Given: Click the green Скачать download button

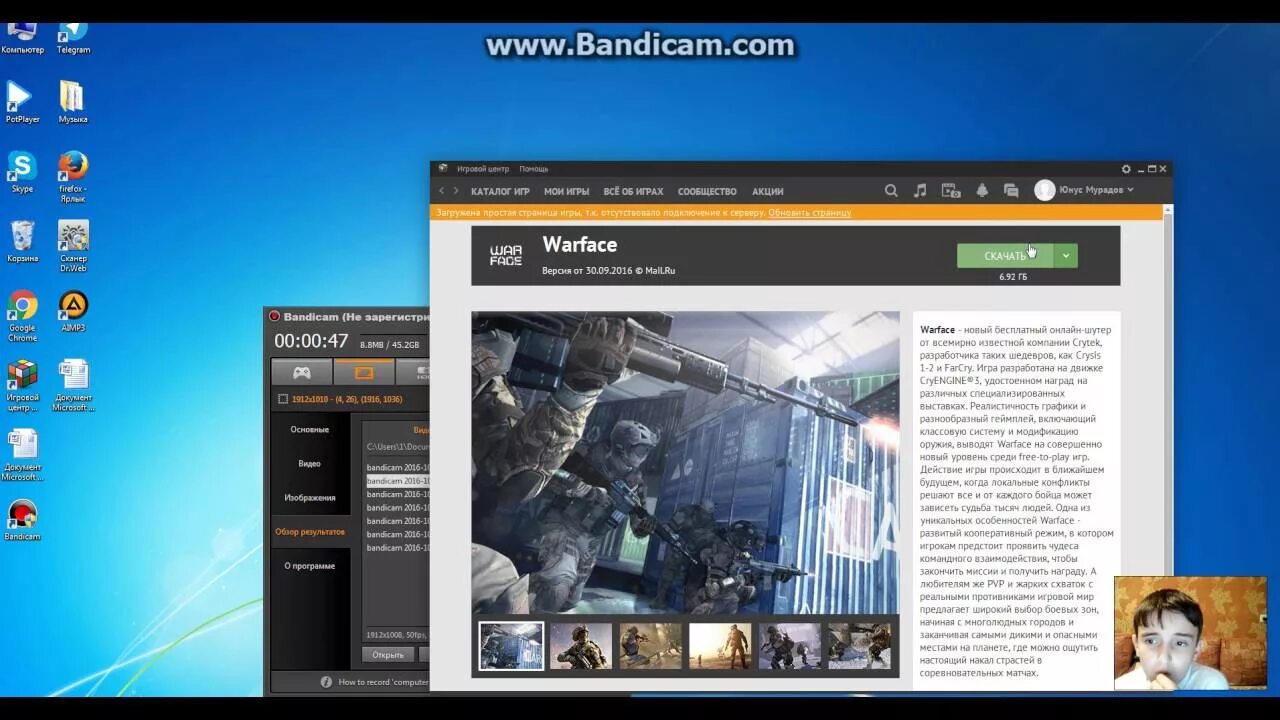Looking at the screenshot, I should pos(1003,255).
